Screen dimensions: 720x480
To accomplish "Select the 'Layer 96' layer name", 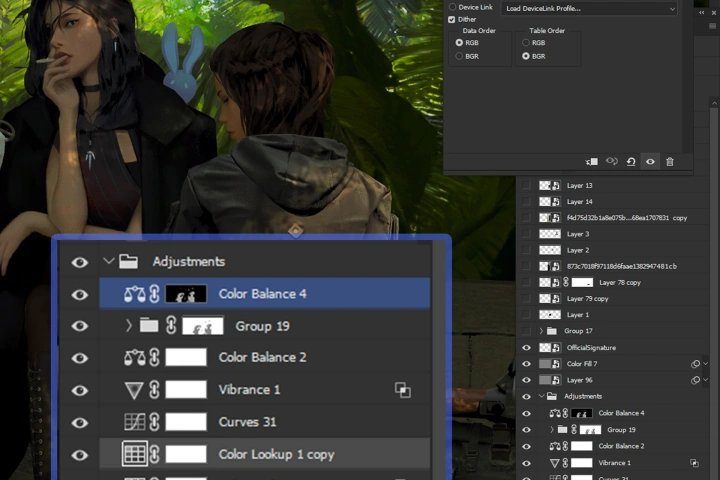I will (579, 380).
